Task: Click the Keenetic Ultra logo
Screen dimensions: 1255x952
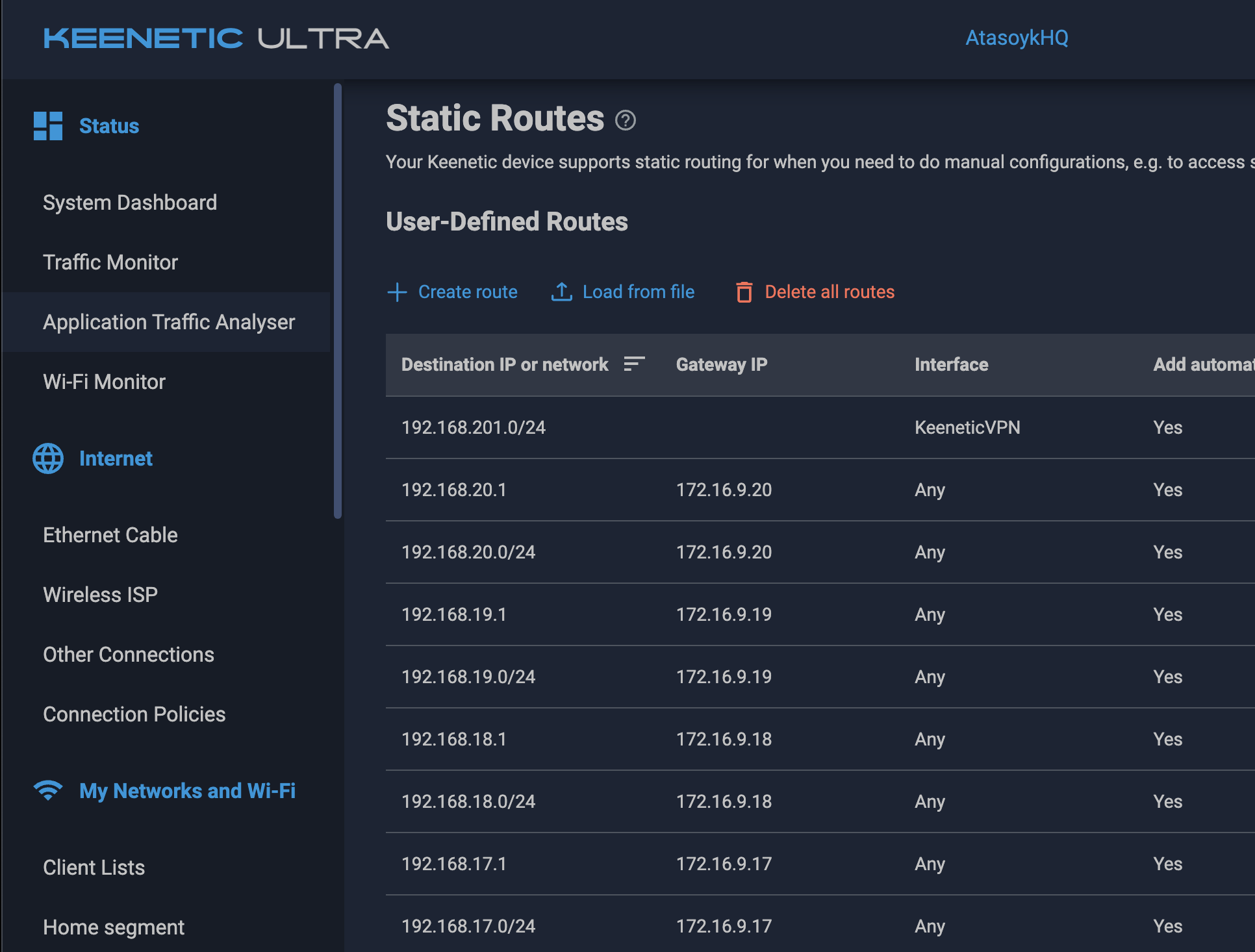Action: pos(216,39)
